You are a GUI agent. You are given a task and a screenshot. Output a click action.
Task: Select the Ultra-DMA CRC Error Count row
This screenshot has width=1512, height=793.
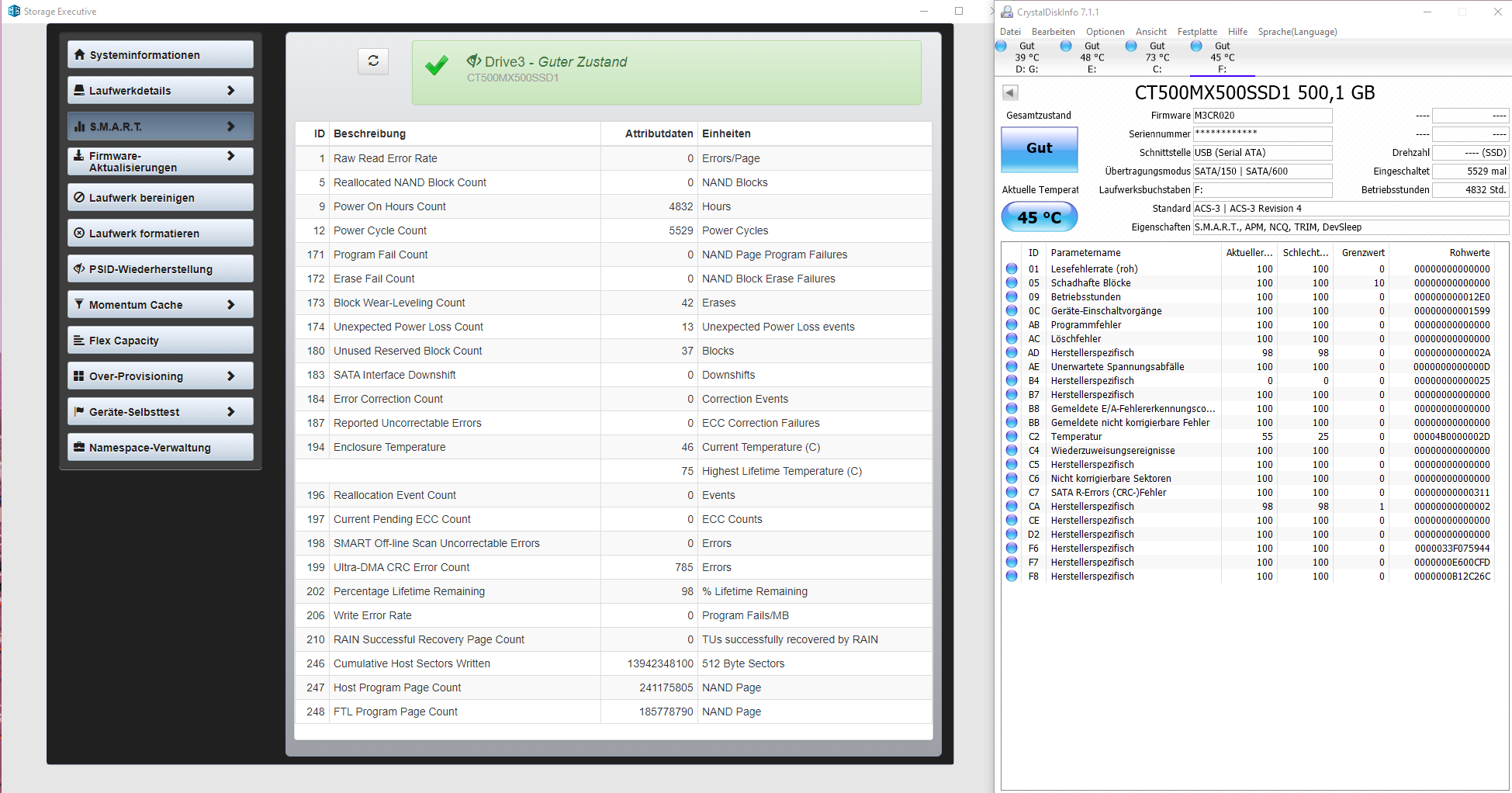point(614,567)
